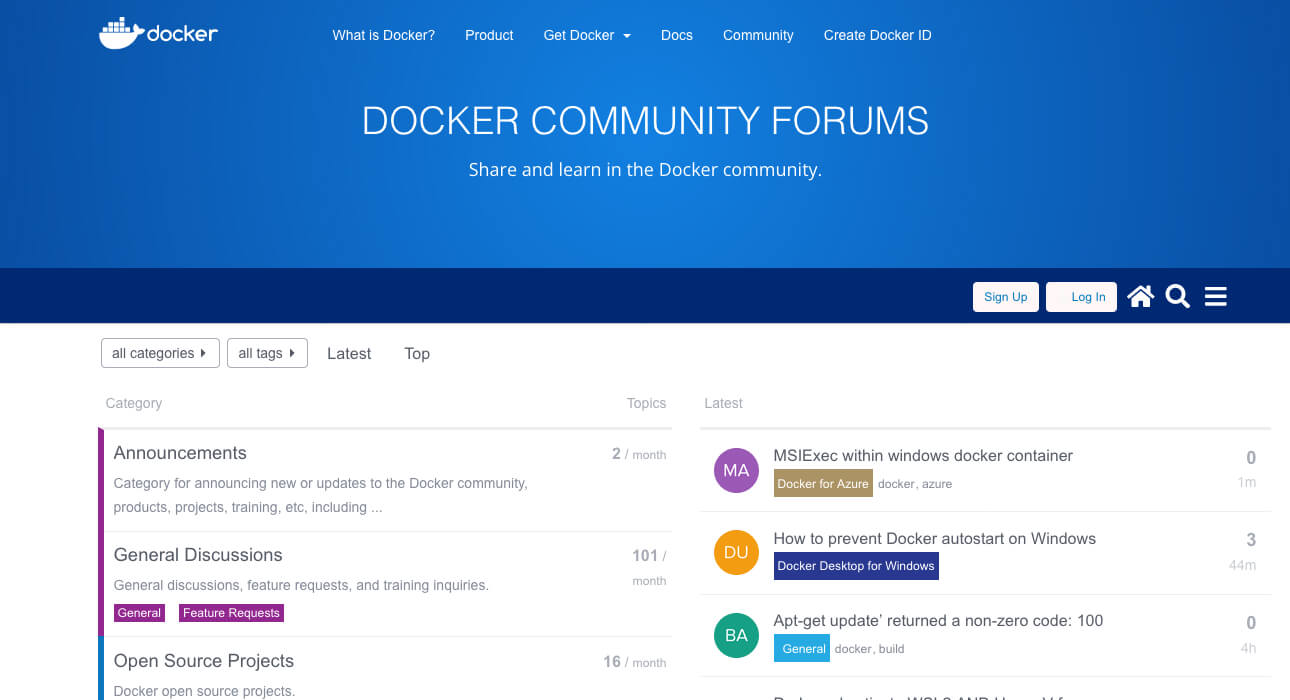Click the Sign Up button

[x=1005, y=296]
